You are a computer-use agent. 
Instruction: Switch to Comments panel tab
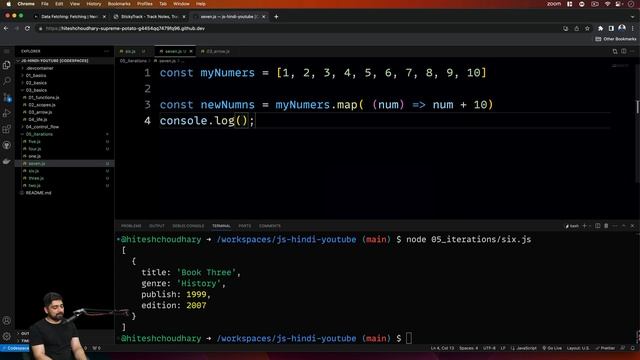(x=270, y=226)
